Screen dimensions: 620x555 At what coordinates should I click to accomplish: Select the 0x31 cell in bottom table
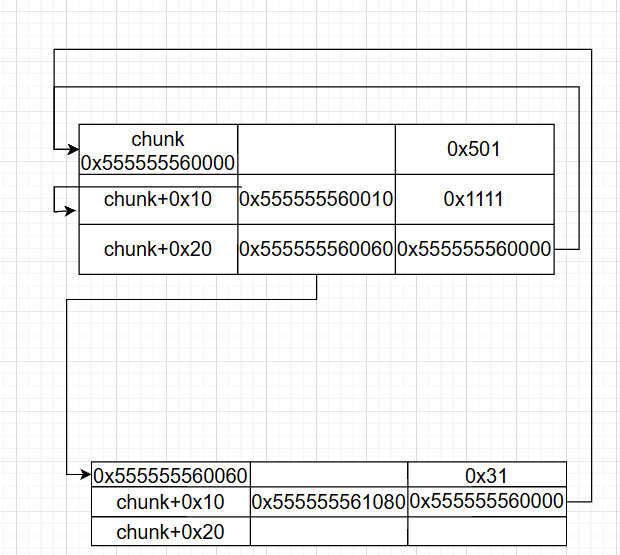(x=487, y=473)
